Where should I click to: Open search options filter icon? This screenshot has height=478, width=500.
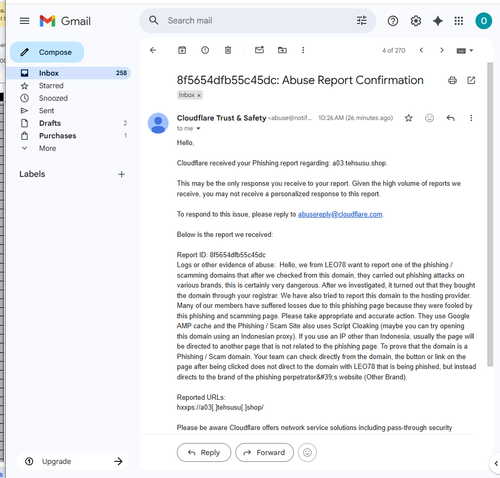coord(362,20)
